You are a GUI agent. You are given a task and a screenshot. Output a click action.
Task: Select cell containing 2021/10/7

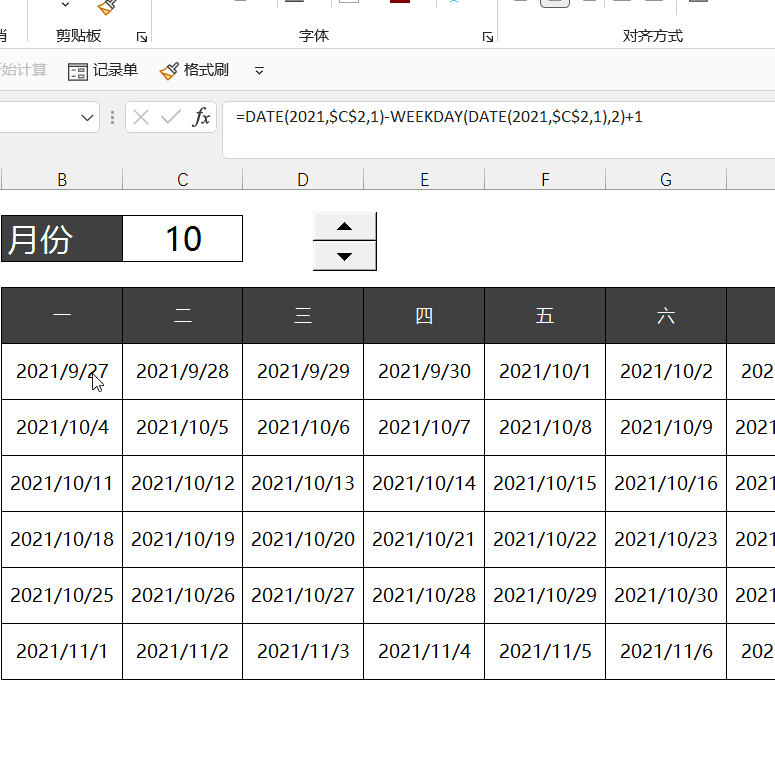pyautogui.click(x=424, y=427)
